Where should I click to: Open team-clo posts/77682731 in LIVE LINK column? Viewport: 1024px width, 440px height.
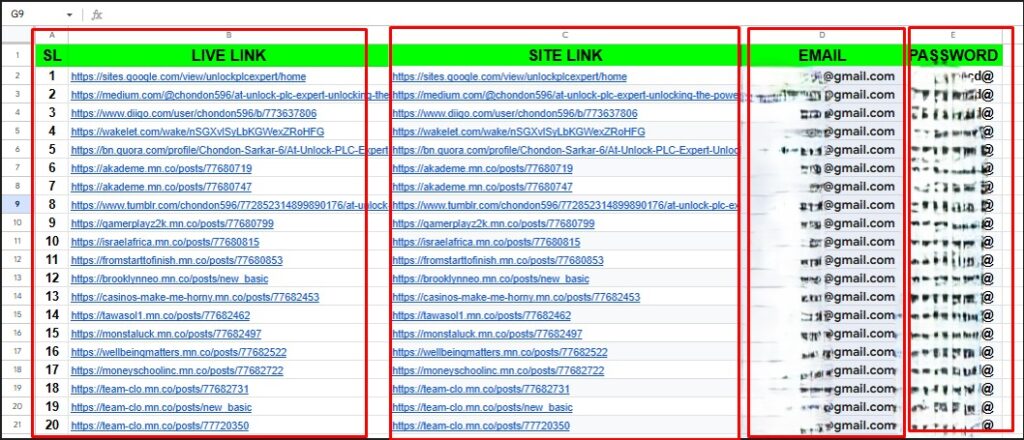(160, 388)
